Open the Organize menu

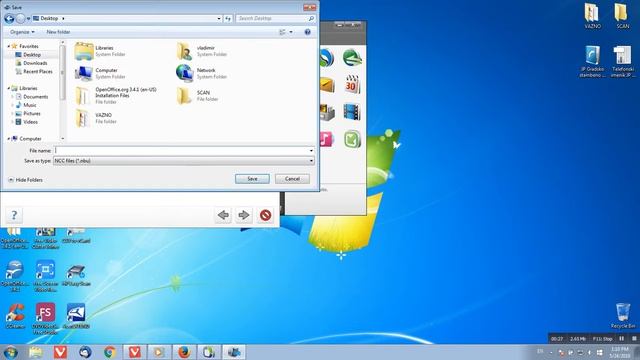[22, 32]
